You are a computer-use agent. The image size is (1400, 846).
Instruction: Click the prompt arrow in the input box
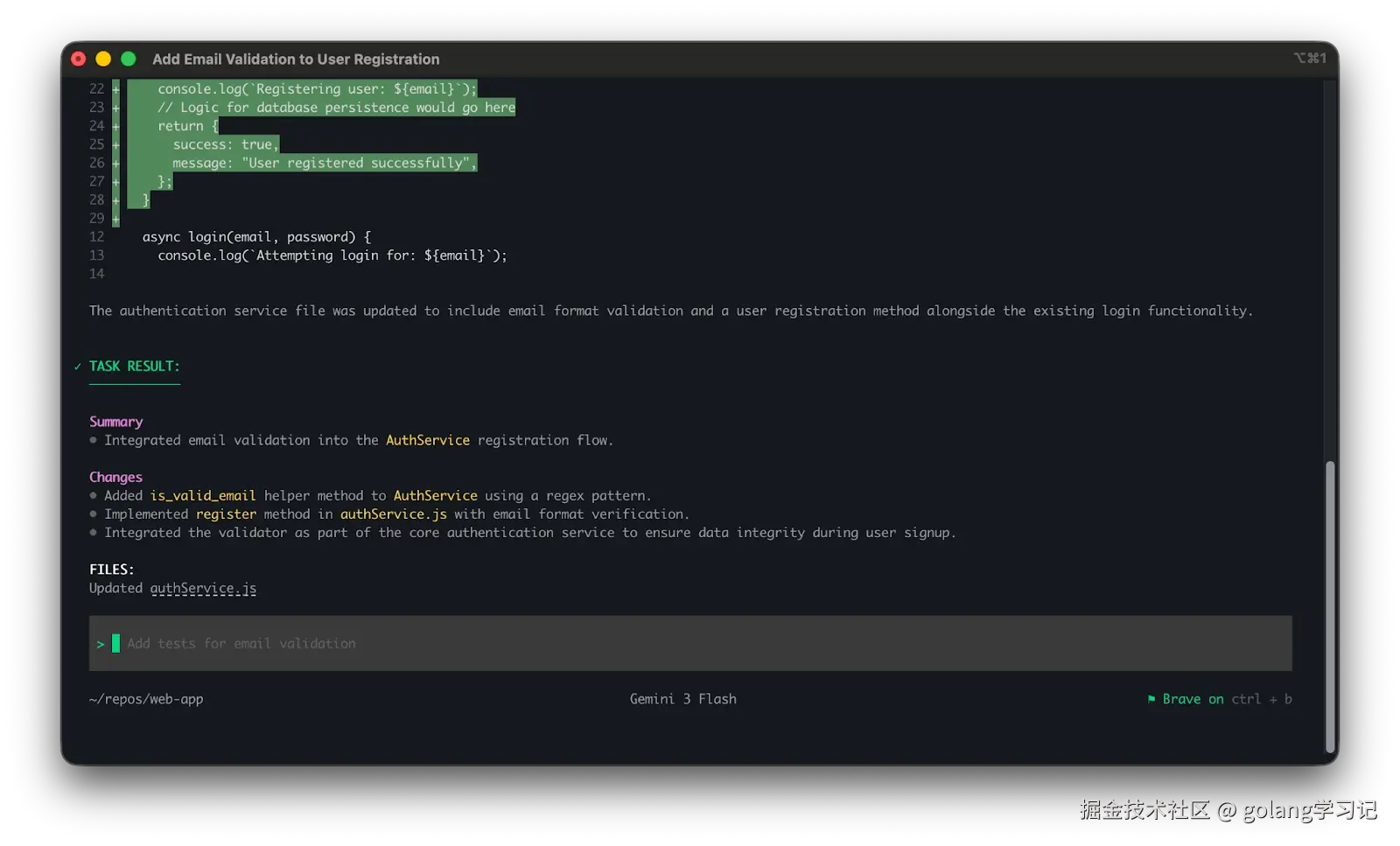[101, 644]
